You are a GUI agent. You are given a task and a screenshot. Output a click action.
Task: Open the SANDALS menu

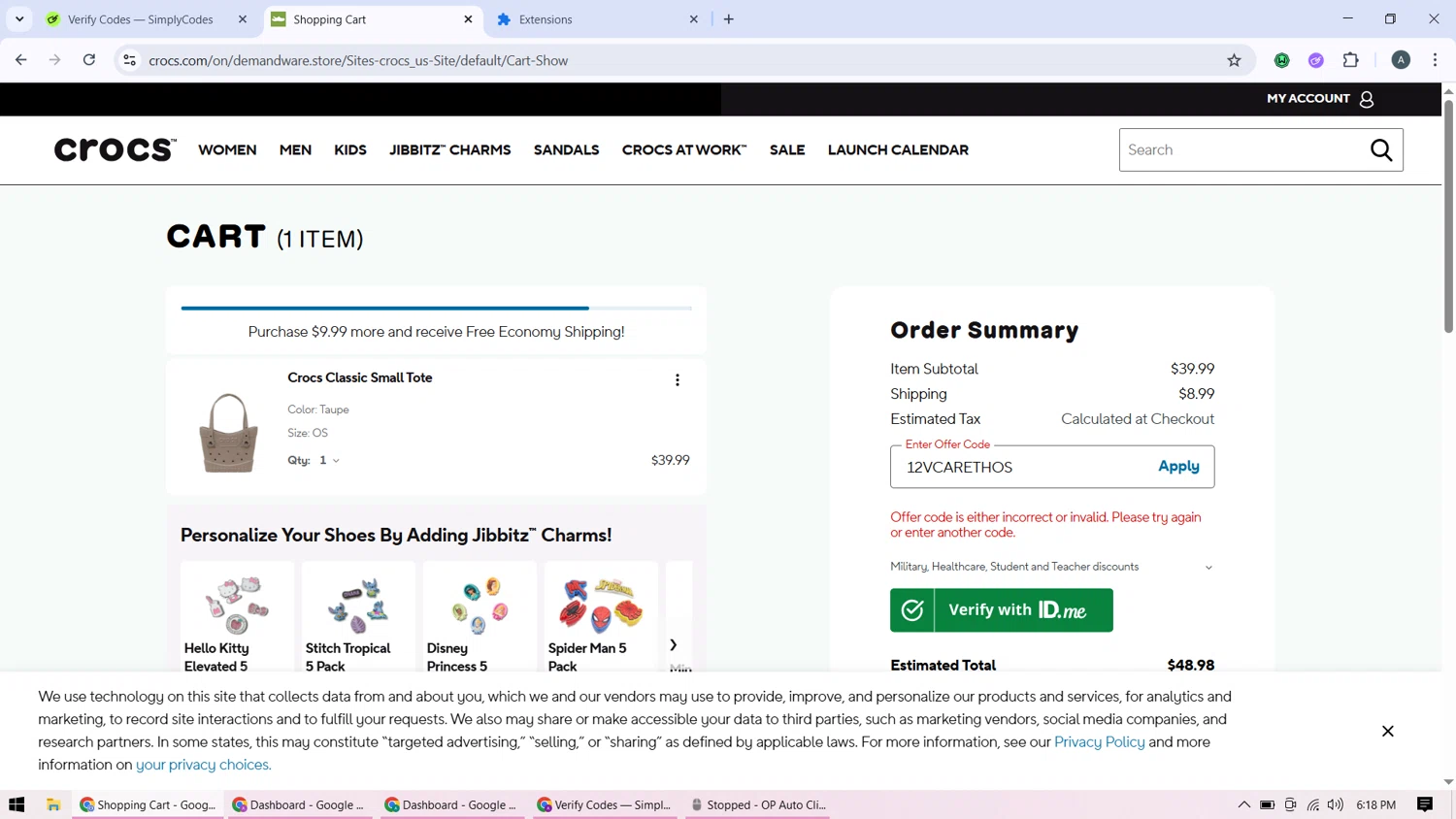pos(566,149)
